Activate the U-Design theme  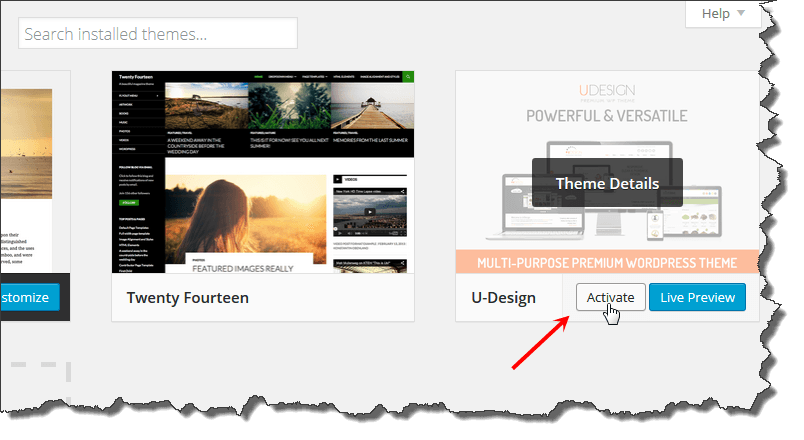coord(610,297)
